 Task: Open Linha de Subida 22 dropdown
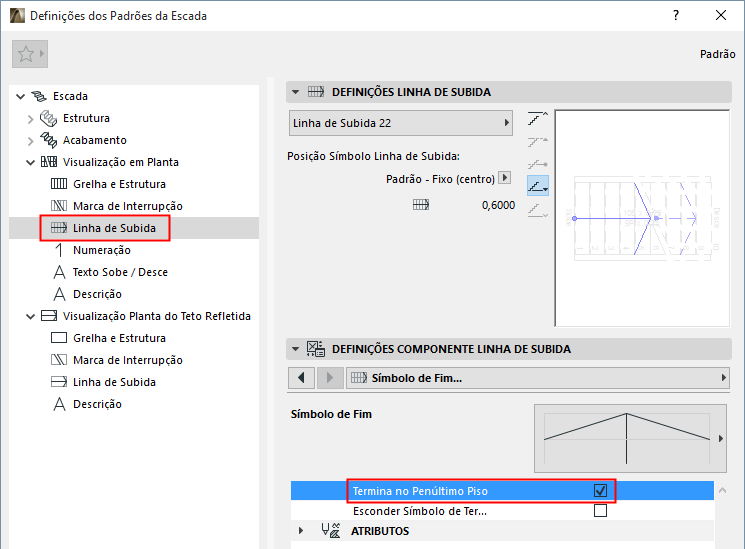[x=401, y=123]
